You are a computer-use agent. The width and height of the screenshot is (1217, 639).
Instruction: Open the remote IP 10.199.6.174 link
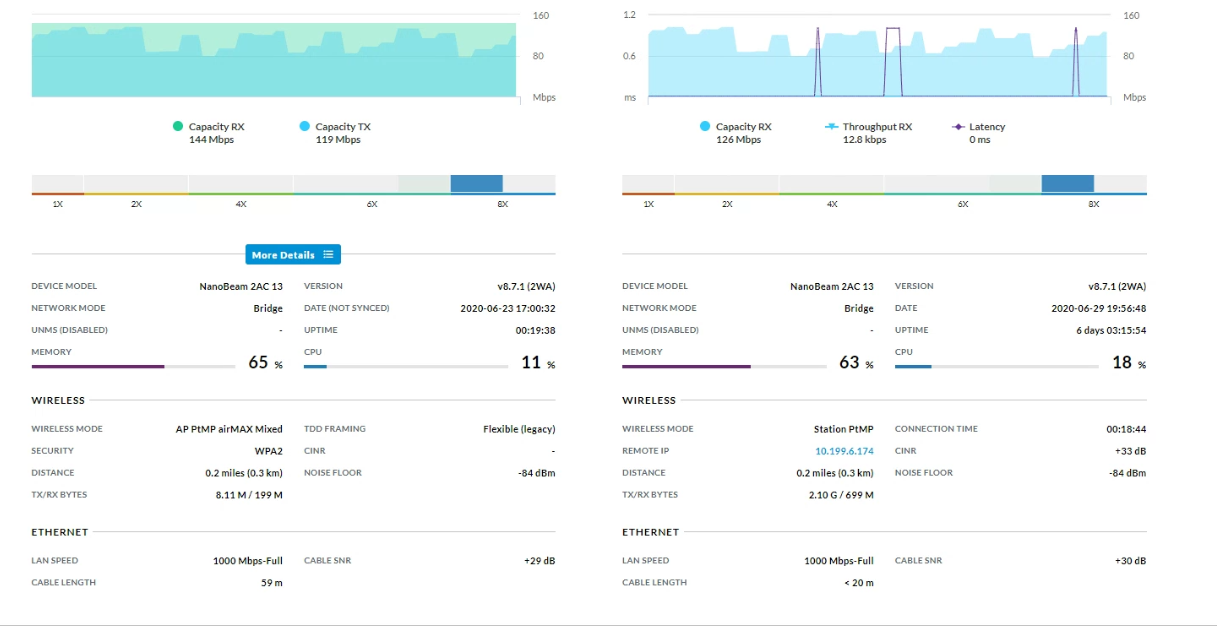pos(844,451)
